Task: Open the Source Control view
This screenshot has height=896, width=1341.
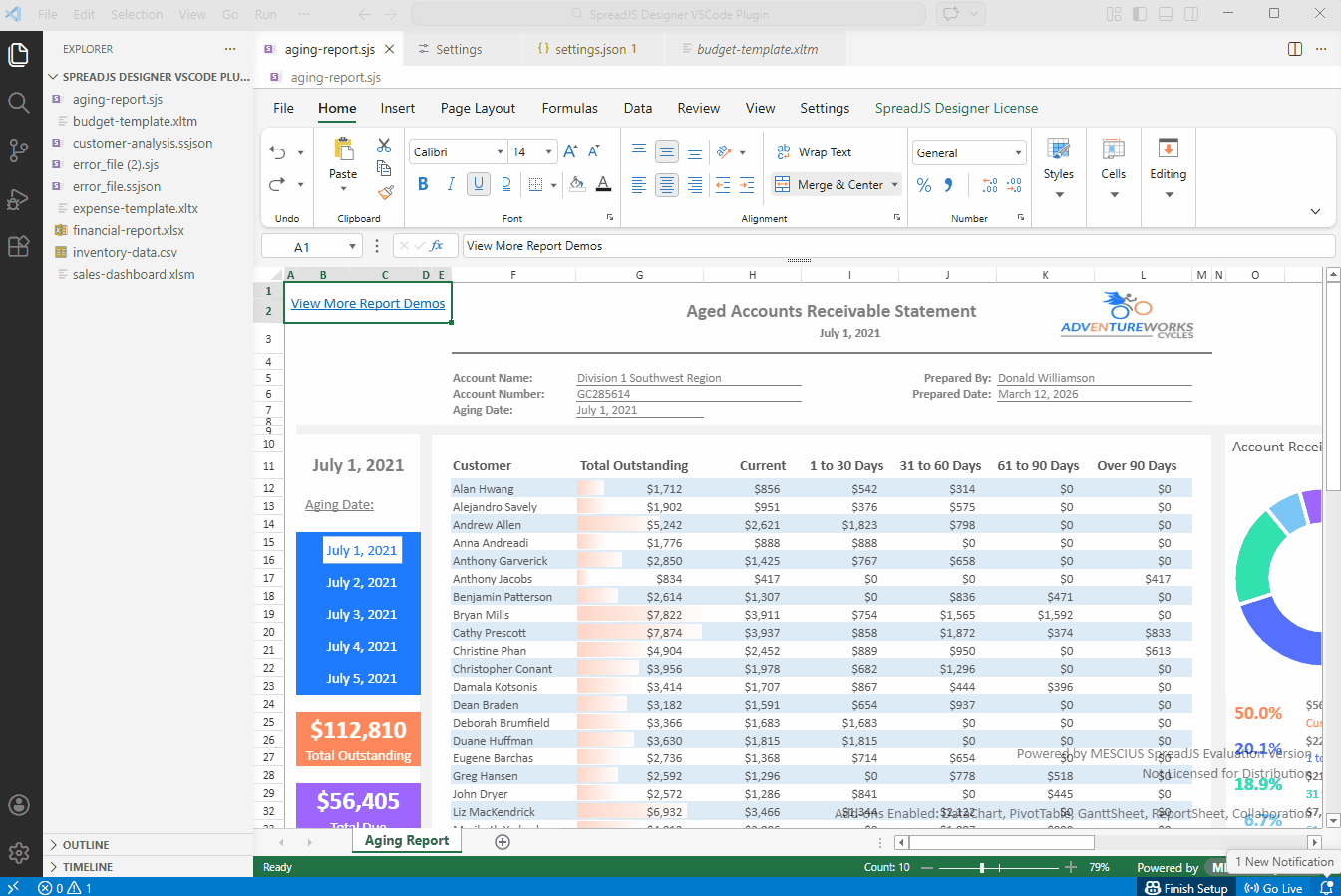Action: pyautogui.click(x=18, y=149)
